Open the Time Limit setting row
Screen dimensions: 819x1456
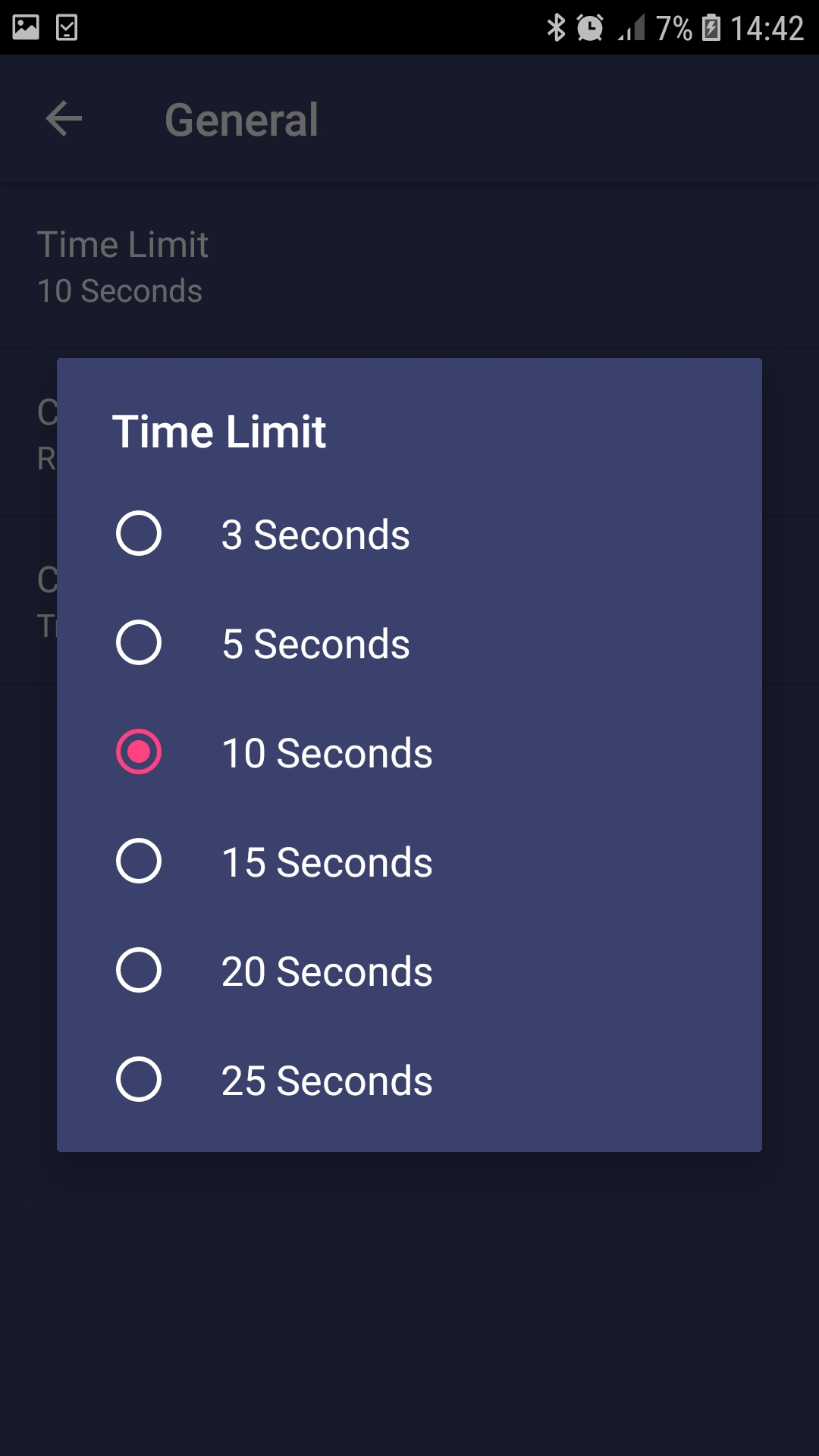tap(409, 266)
